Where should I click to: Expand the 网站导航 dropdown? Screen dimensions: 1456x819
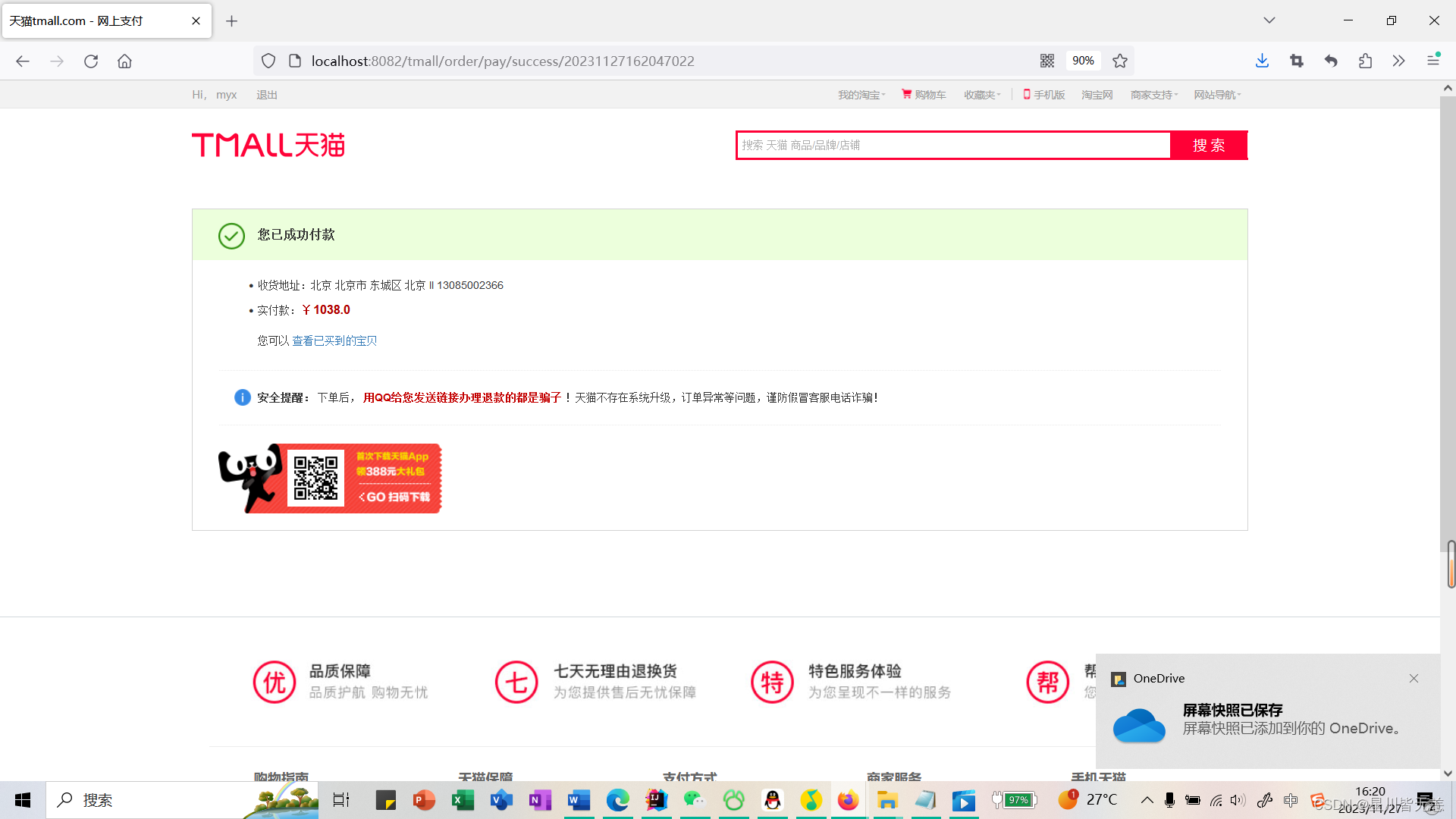point(1217,95)
